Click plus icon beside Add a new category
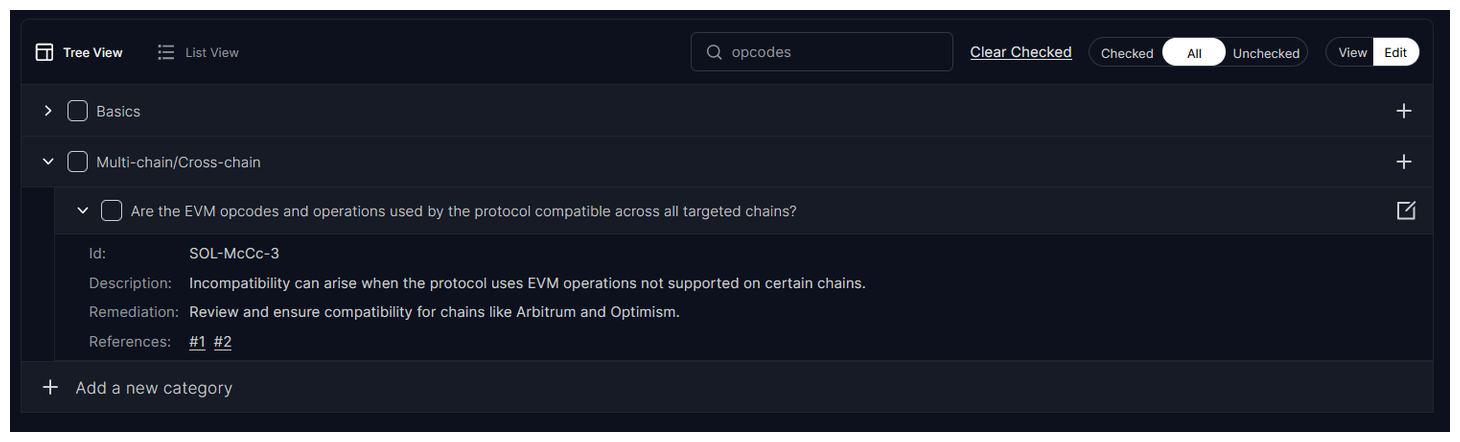This screenshot has width=1460, height=442. coord(50,387)
